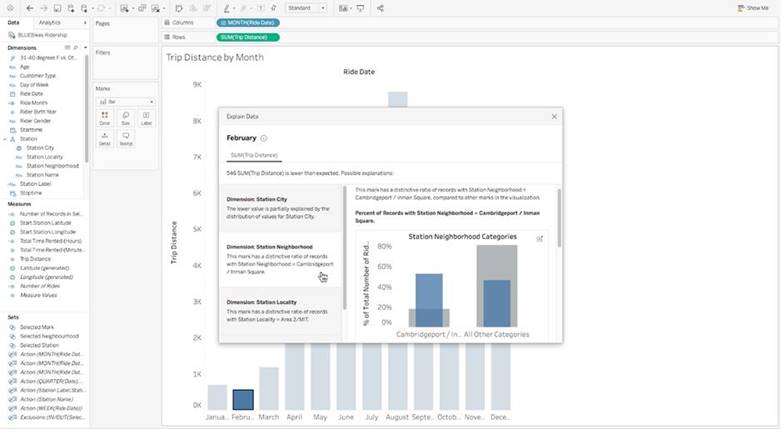This screenshot has width=781, height=429.
Task: Open the explanation chart as a new sheet
Action: tap(540, 238)
